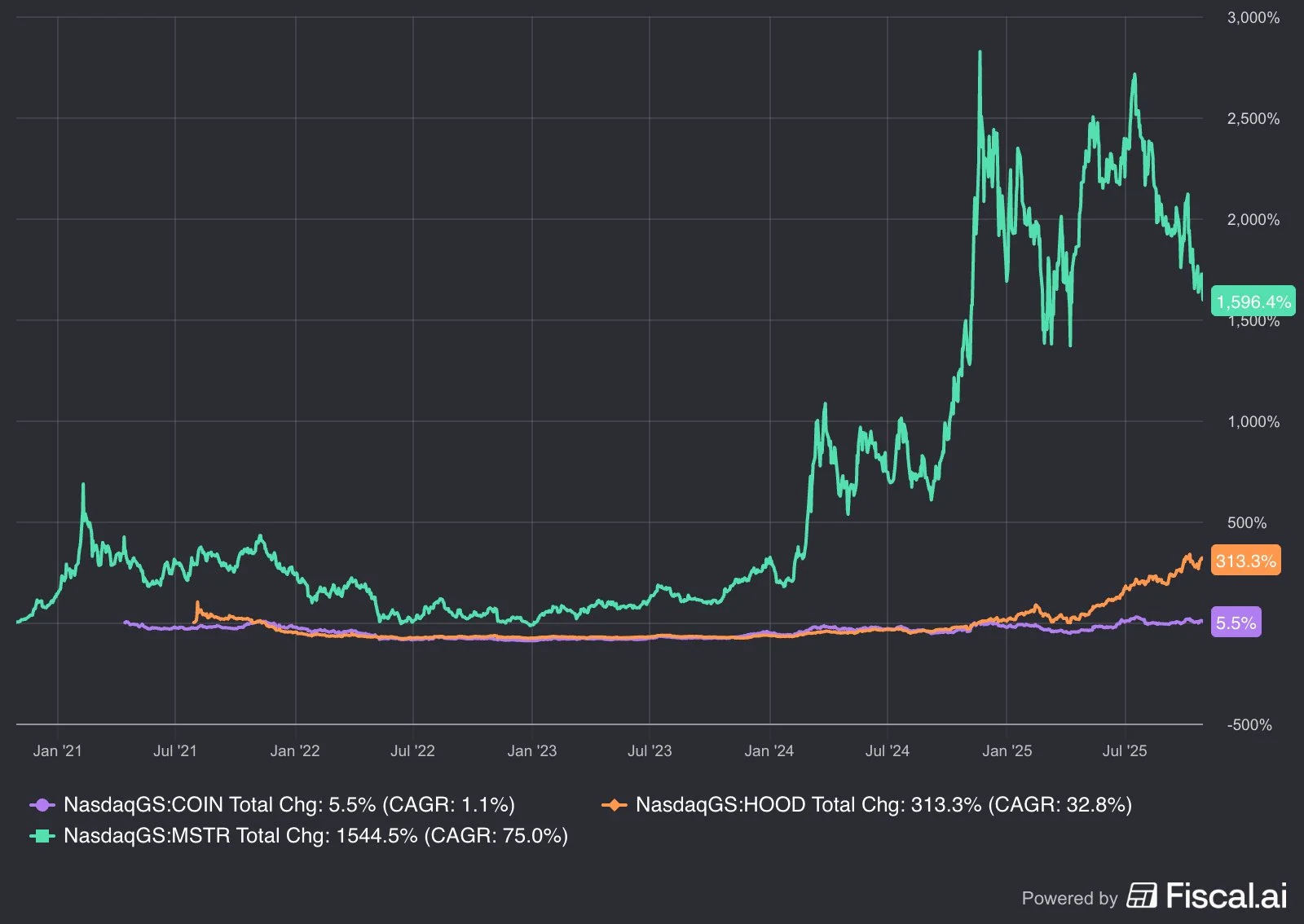Click the 3,000% y-axis label
This screenshot has width=1304, height=924.
(1253, 17)
